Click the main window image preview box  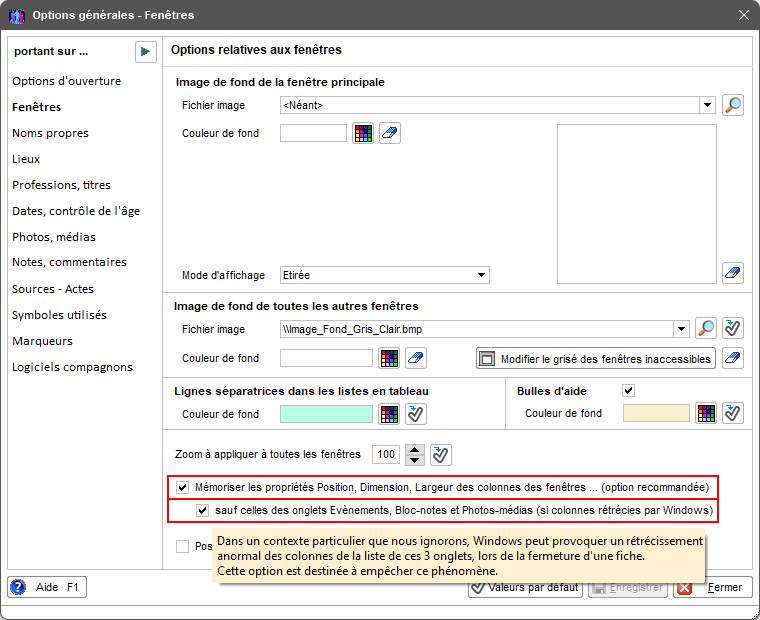[x=637, y=204]
